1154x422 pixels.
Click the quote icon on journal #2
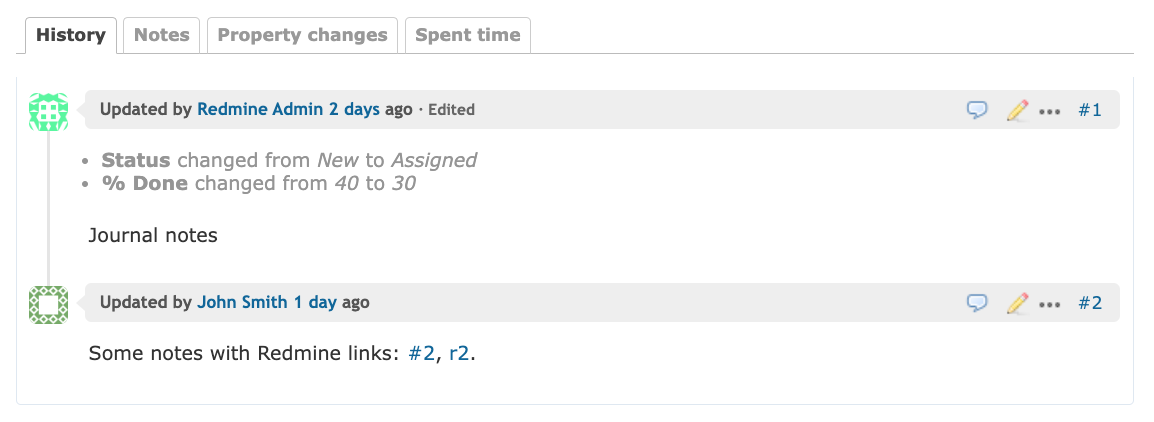[977, 302]
